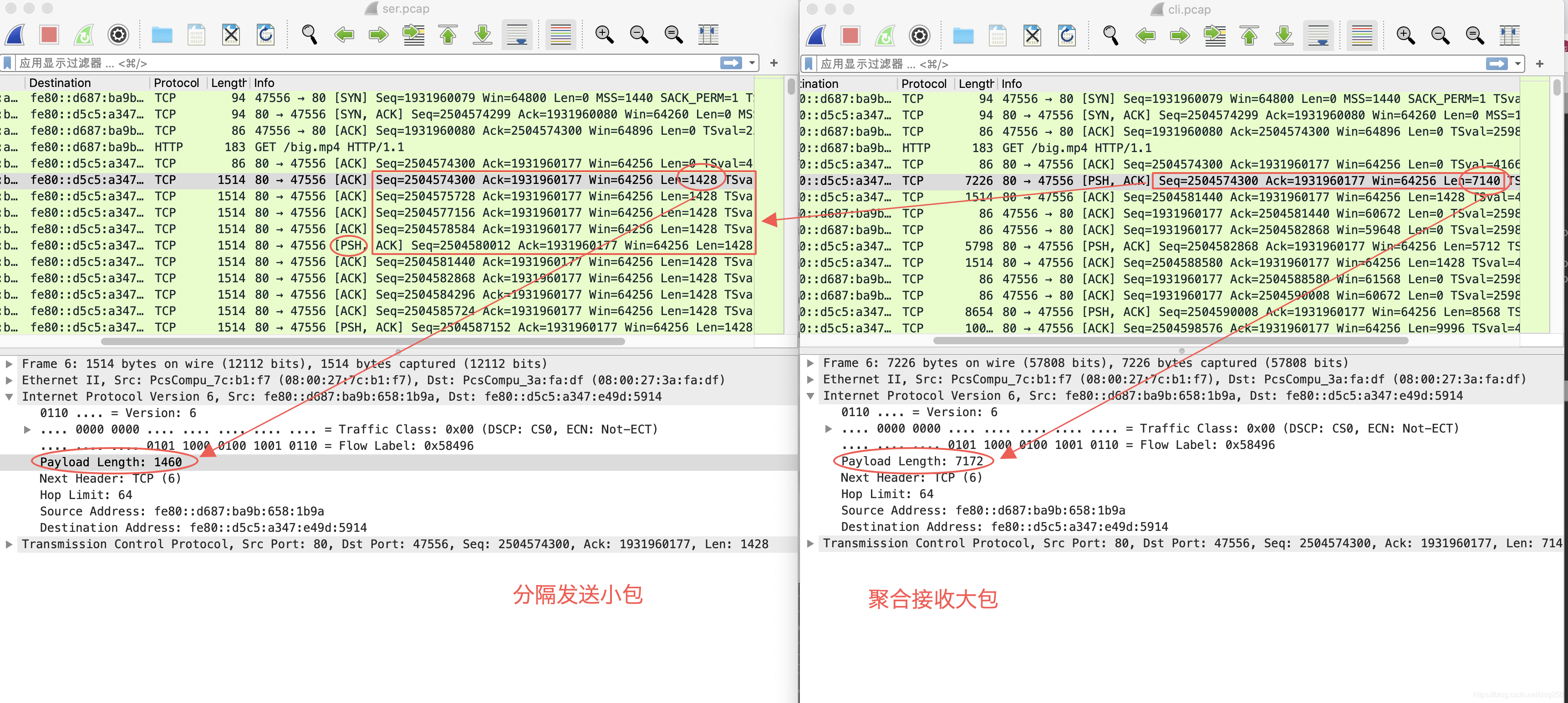Restart capture green fin in ser.pcap window
This screenshot has height=703, width=1568.
84,35
